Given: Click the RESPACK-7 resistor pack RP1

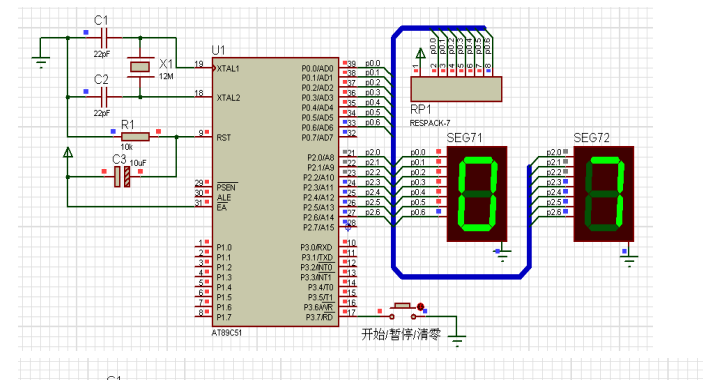Looking at the screenshot, I should point(456,89).
